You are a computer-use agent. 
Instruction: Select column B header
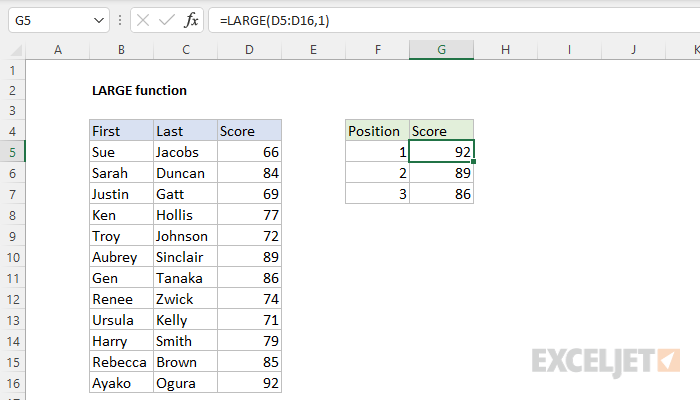coord(121,50)
